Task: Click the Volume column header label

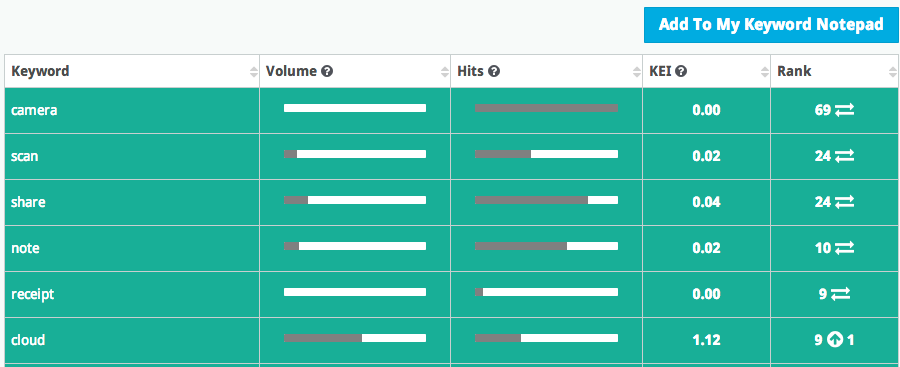Action: [x=291, y=71]
